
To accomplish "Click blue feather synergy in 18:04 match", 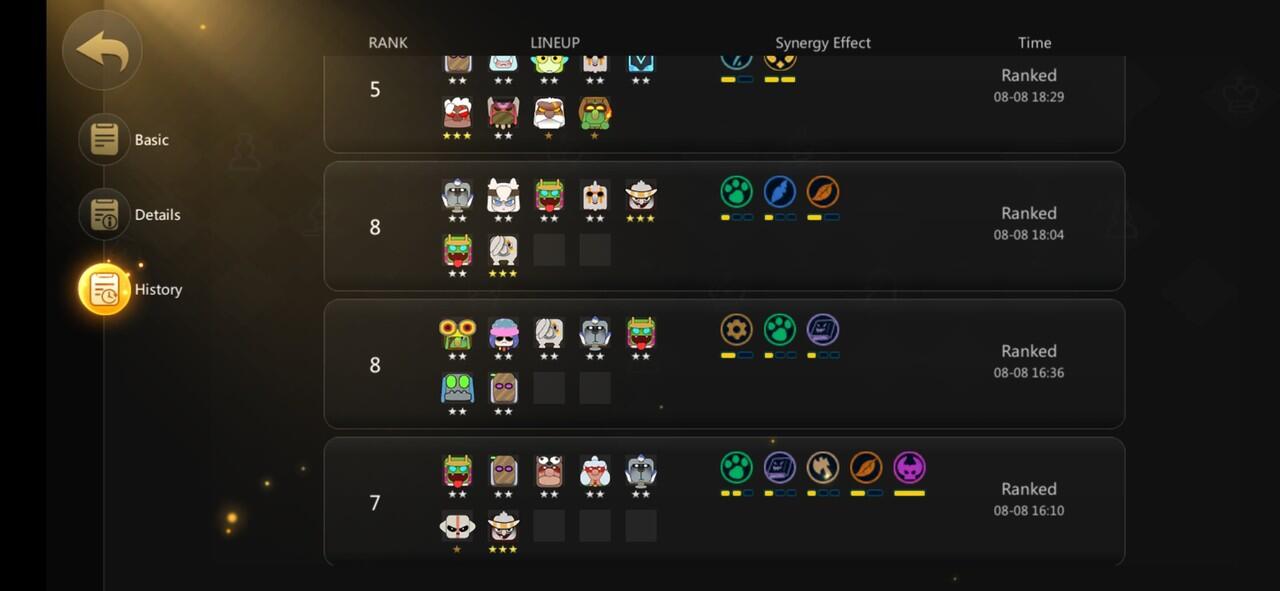I will [780, 191].
